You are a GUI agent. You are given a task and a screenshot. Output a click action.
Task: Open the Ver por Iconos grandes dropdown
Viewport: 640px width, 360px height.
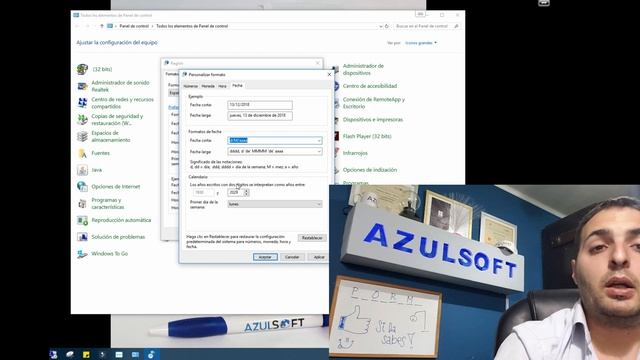pos(421,43)
